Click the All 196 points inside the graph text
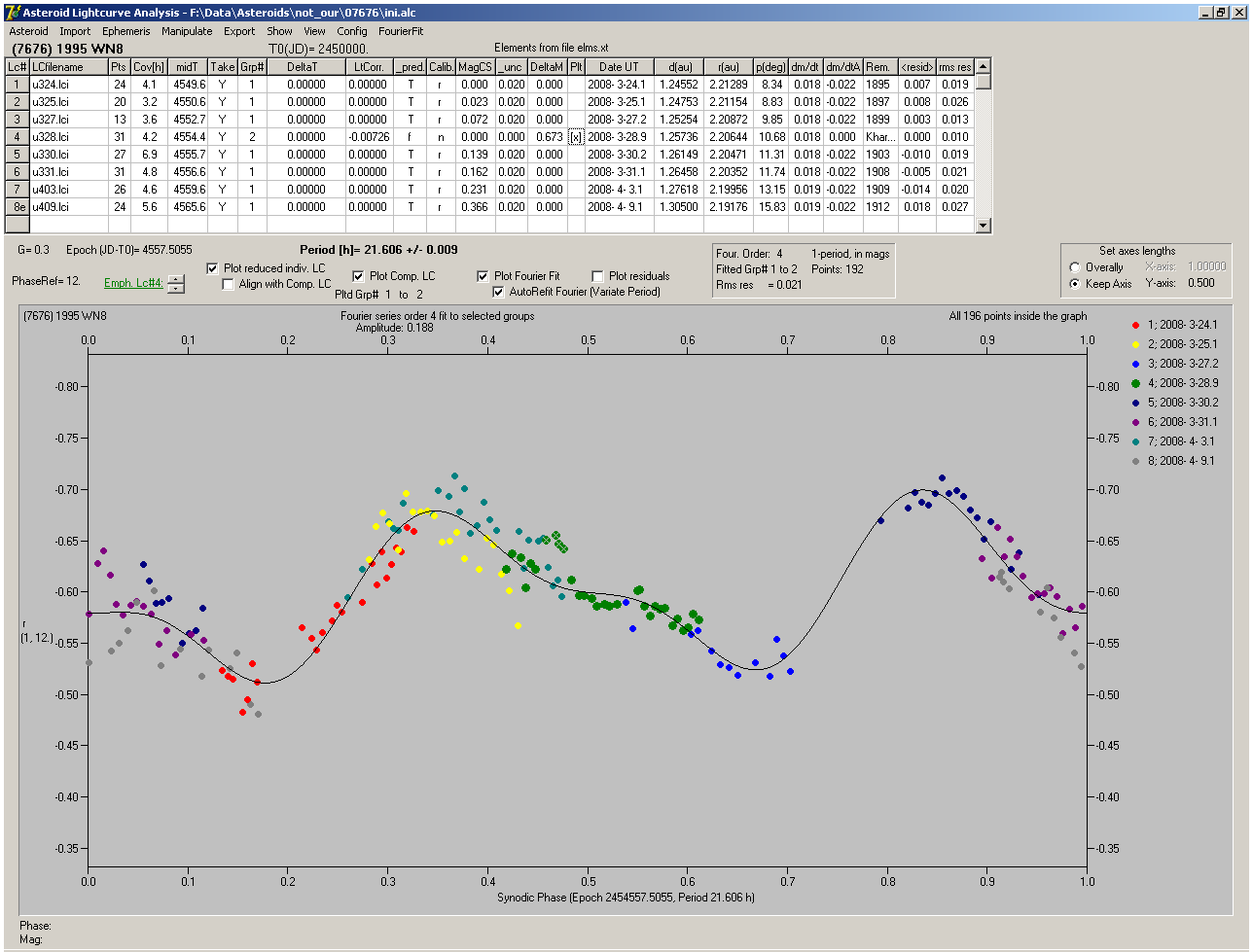The width and height of the screenshot is (1253, 952). 1018,316
